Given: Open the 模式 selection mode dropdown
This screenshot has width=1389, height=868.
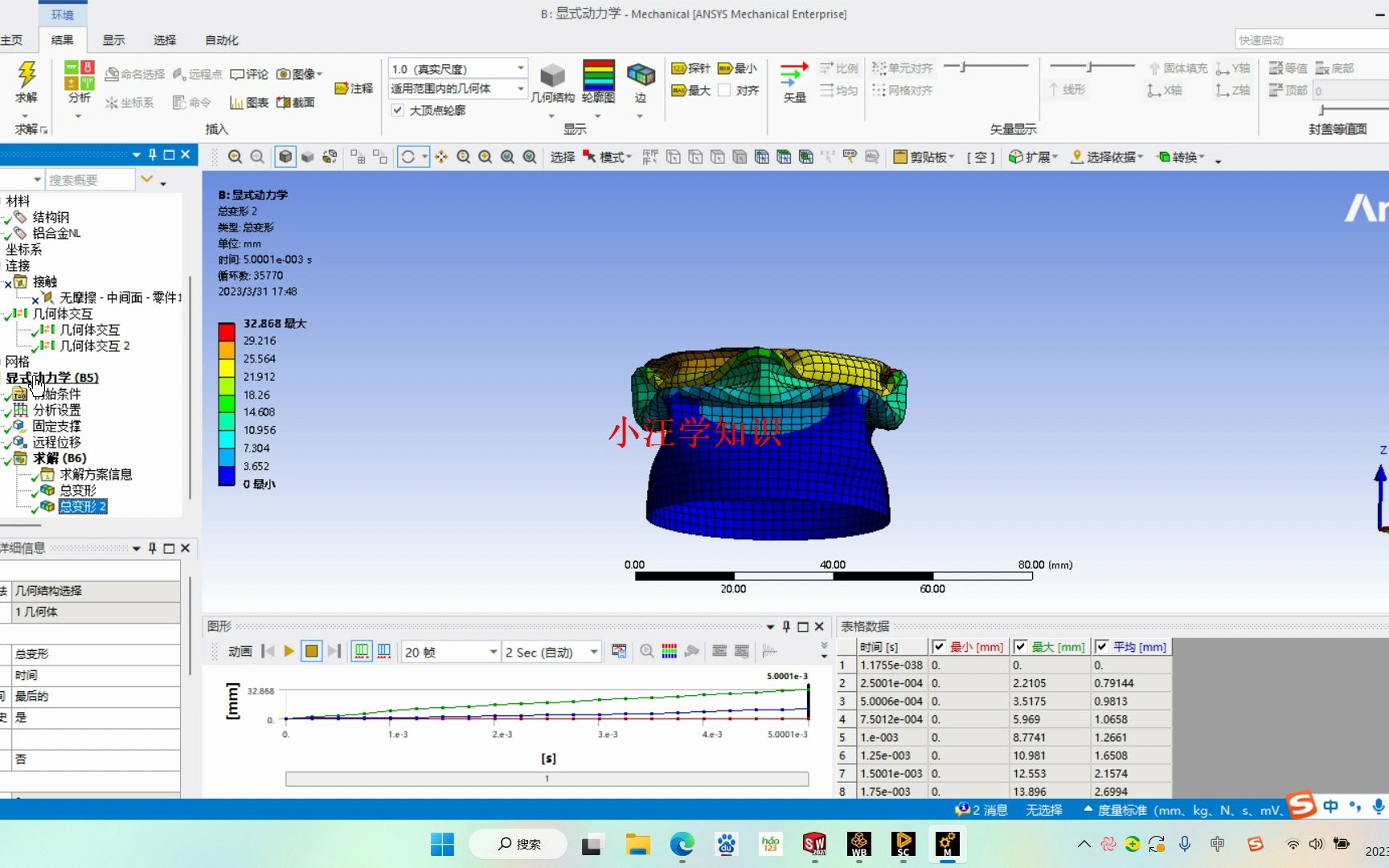Looking at the screenshot, I should [608, 157].
